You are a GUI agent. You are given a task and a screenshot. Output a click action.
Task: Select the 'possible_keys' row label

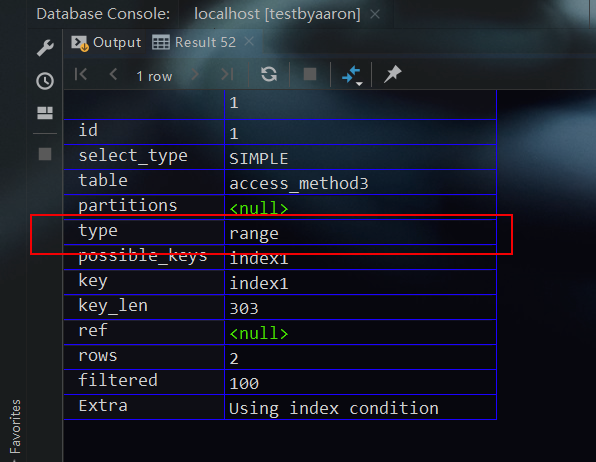(144, 257)
